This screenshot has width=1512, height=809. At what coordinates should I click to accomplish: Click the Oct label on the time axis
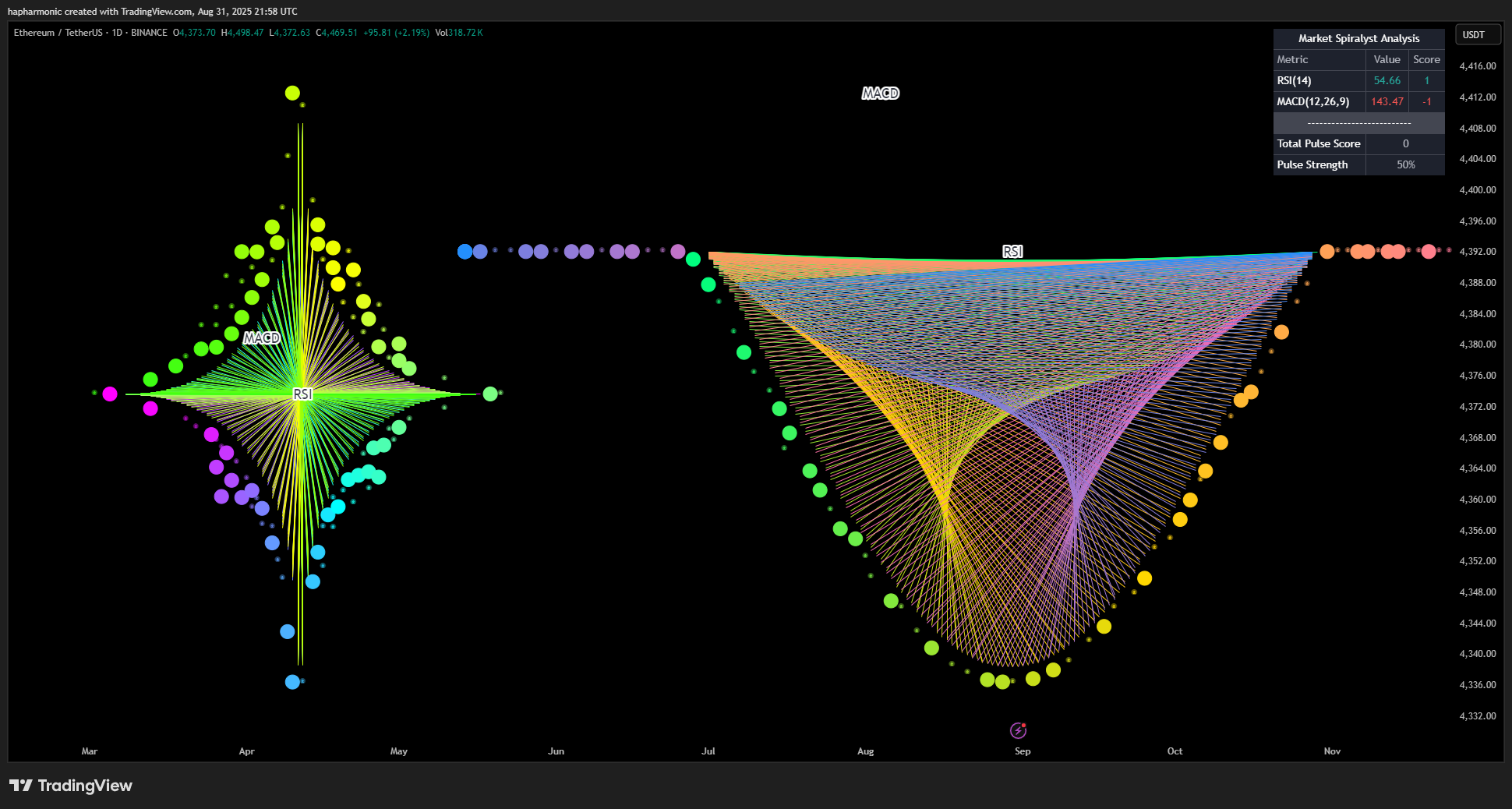[x=1175, y=751]
